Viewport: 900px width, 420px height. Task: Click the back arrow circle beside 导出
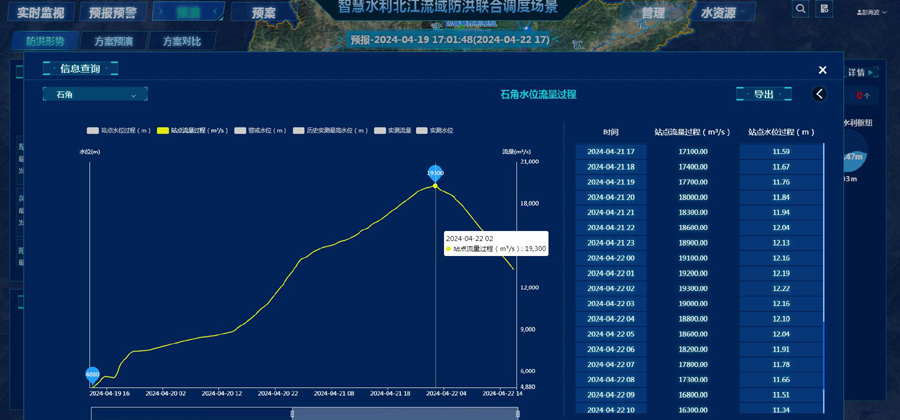820,94
